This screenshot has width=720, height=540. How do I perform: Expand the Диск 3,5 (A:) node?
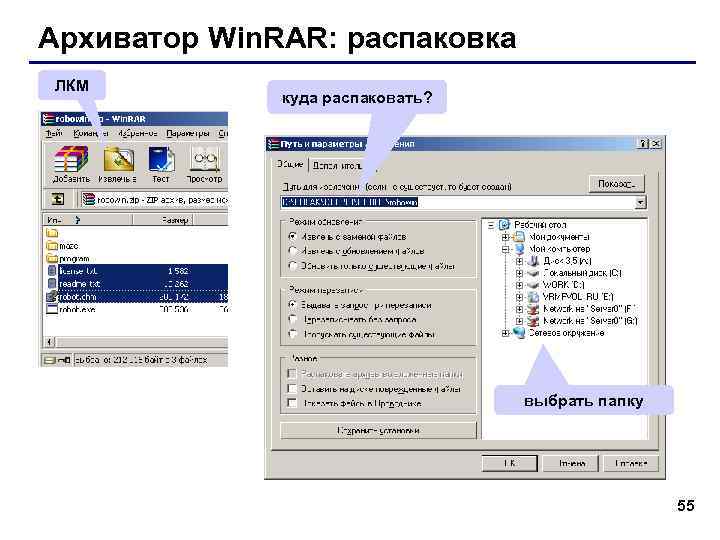click(x=519, y=261)
